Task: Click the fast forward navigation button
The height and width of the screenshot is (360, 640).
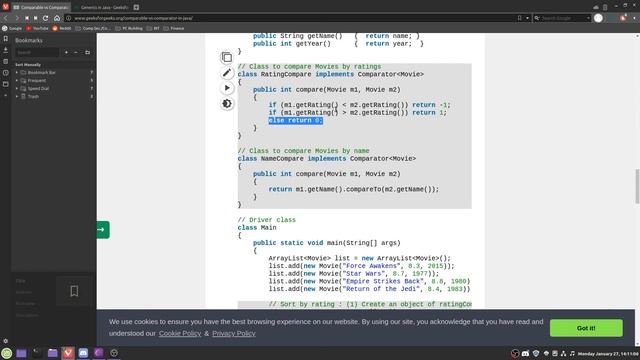Action: pyautogui.click(x=36, y=18)
